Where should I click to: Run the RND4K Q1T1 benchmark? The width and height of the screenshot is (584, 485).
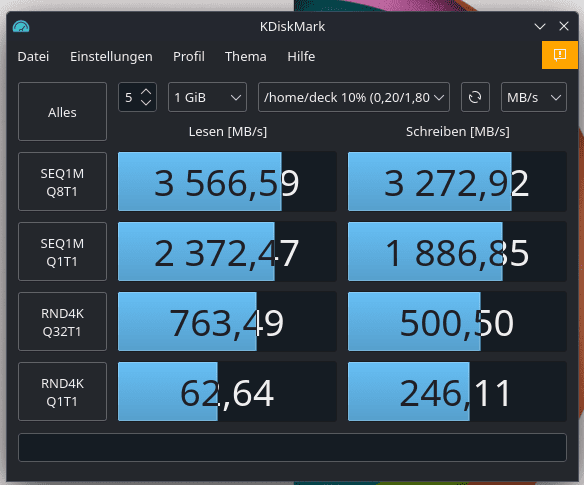(62, 392)
